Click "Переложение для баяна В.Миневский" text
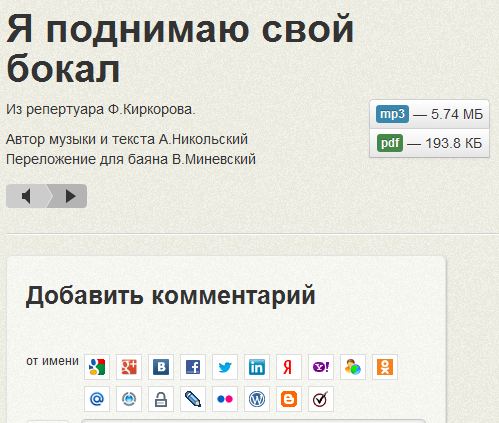 (131, 159)
